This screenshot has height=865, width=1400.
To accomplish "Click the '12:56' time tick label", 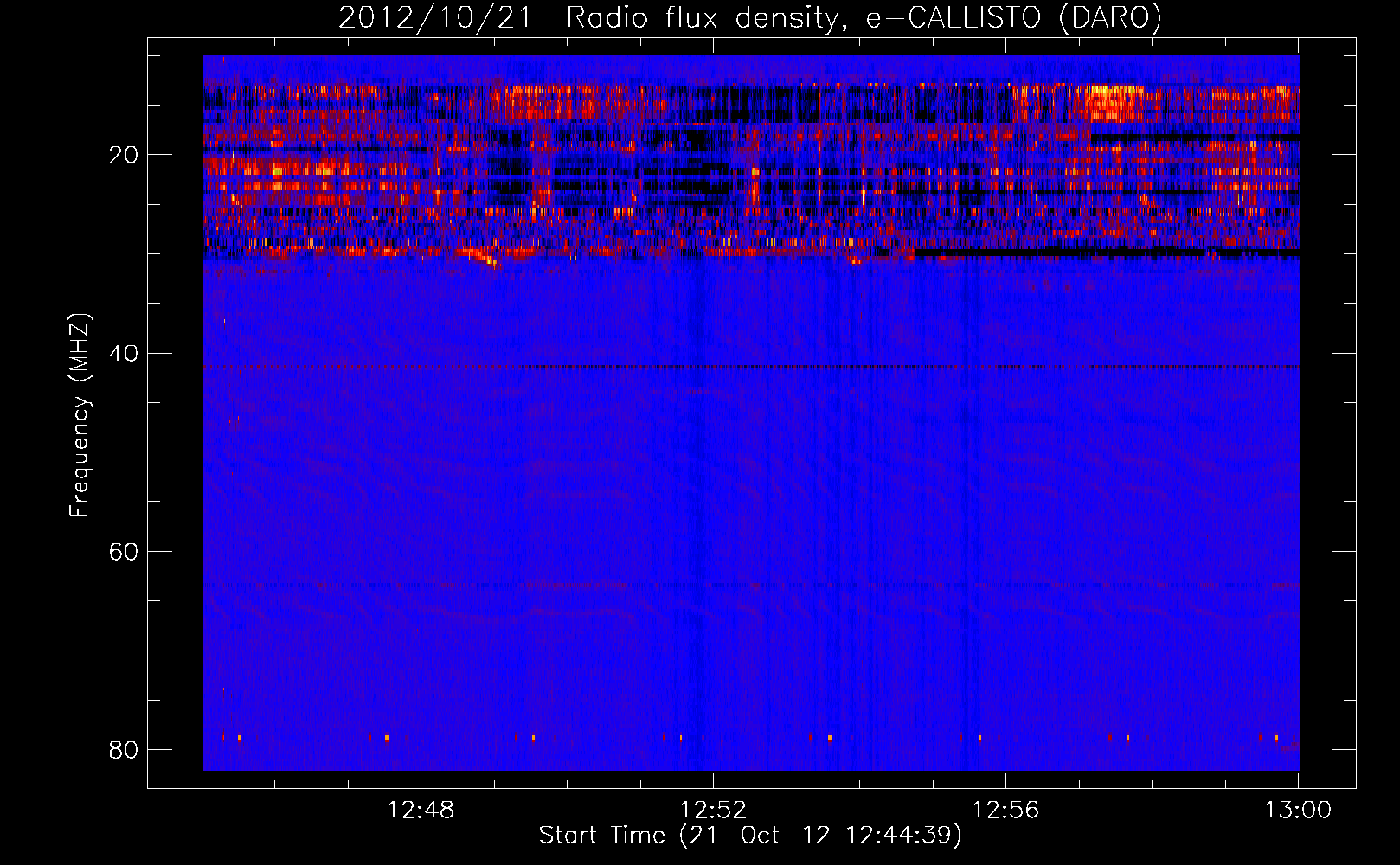I will [x=1005, y=811].
